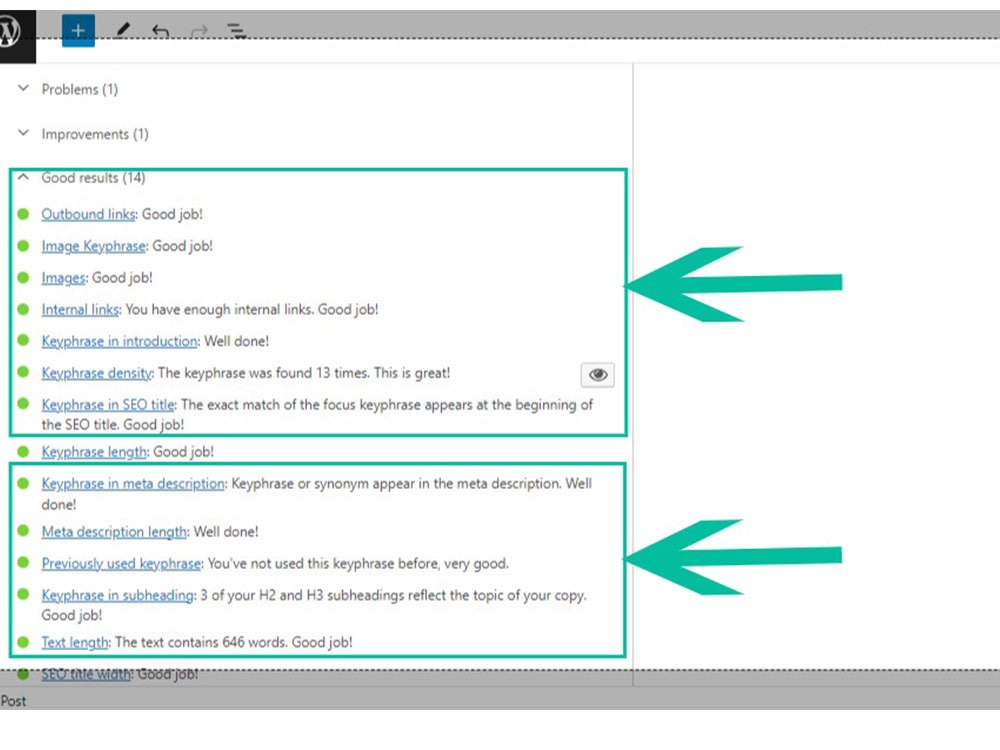Redo the last change

pyautogui.click(x=200, y=30)
